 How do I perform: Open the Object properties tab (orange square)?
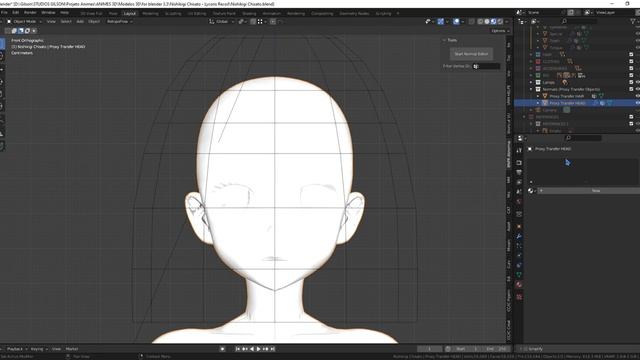point(519,226)
